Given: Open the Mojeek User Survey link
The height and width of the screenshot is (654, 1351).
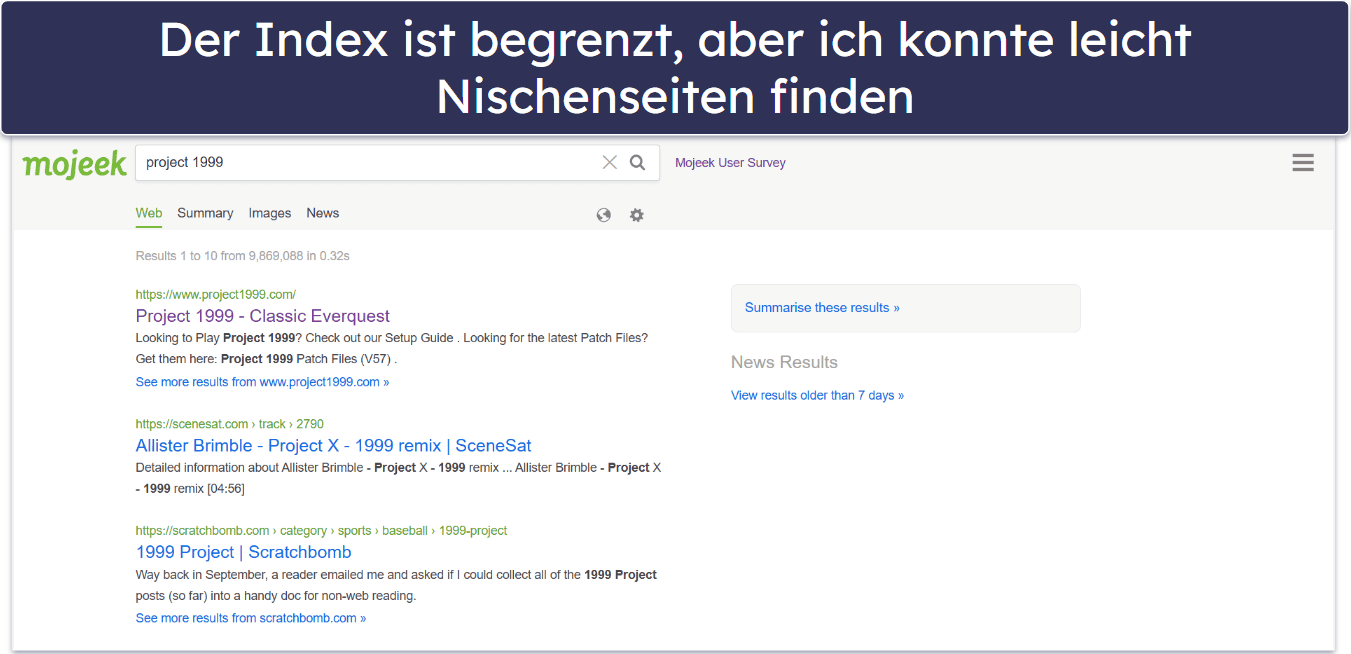Looking at the screenshot, I should tap(730, 163).
